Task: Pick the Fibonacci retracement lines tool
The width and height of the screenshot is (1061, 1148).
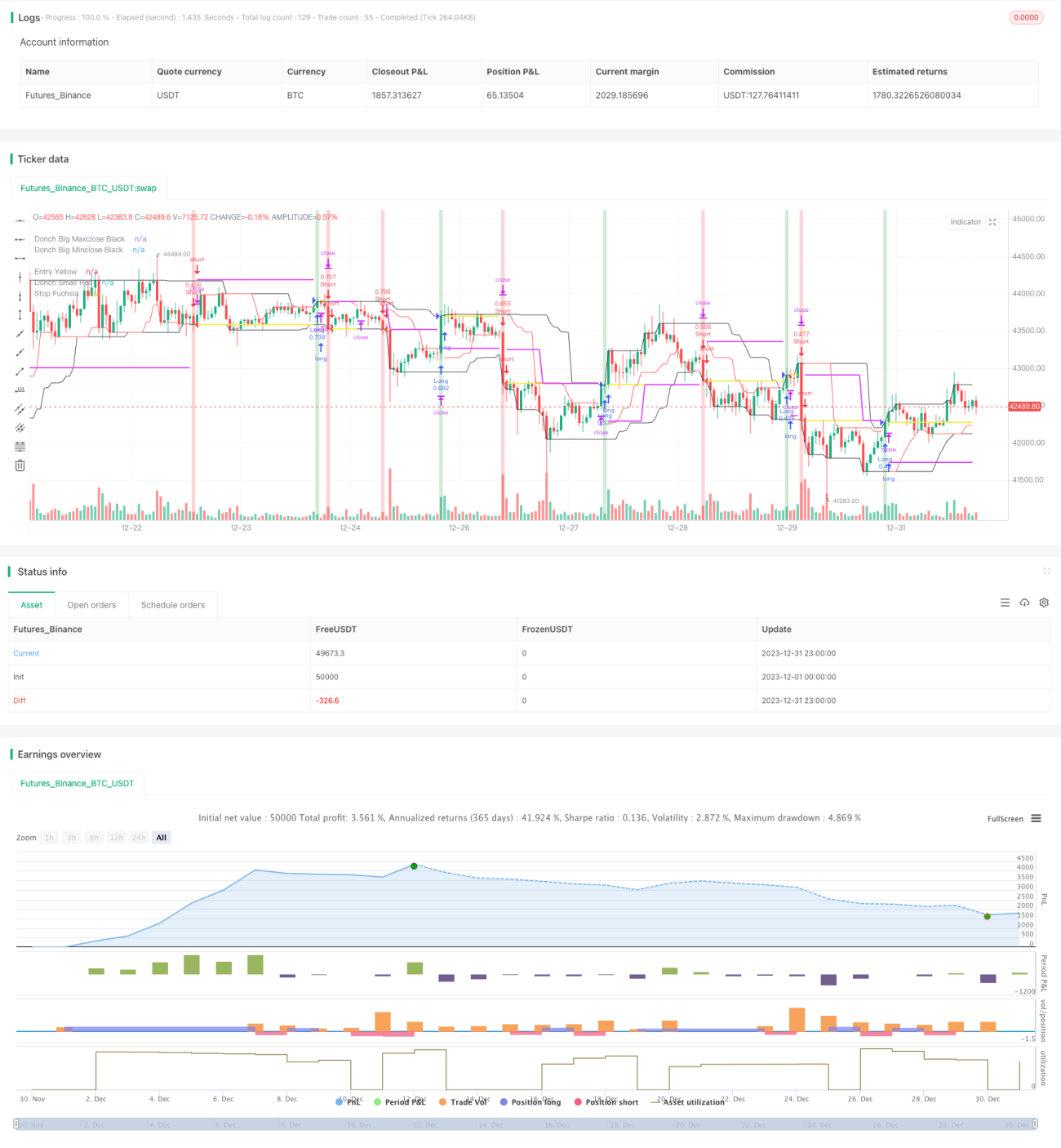Action: pyautogui.click(x=20, y=447)
